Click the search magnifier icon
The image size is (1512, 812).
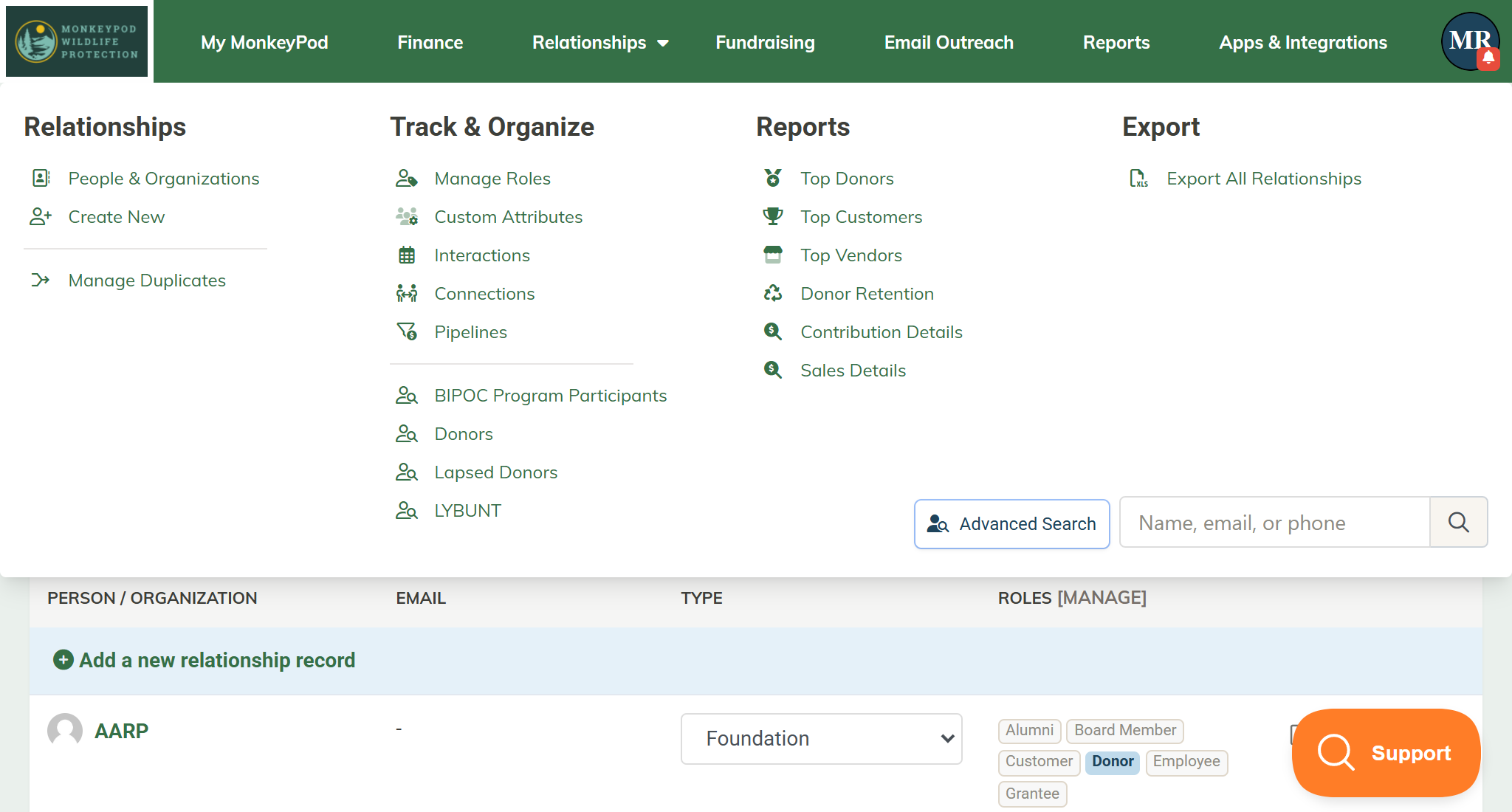[1458, 523]
